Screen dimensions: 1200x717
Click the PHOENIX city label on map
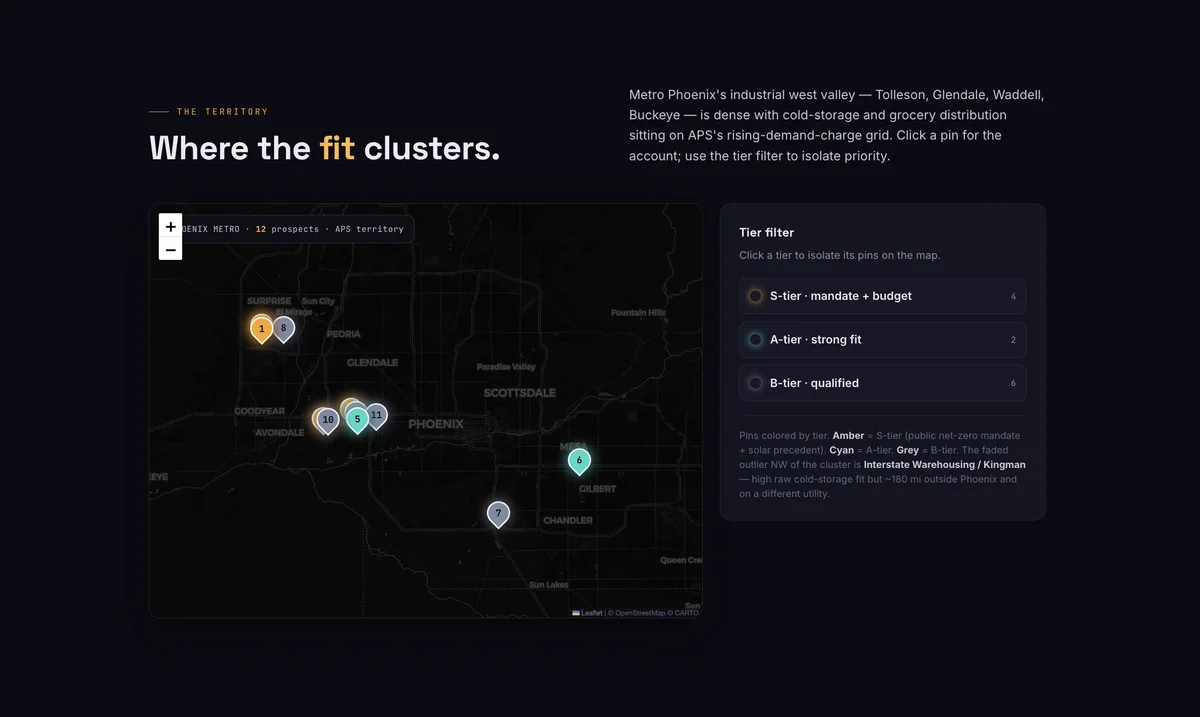(x=436, y=424)
